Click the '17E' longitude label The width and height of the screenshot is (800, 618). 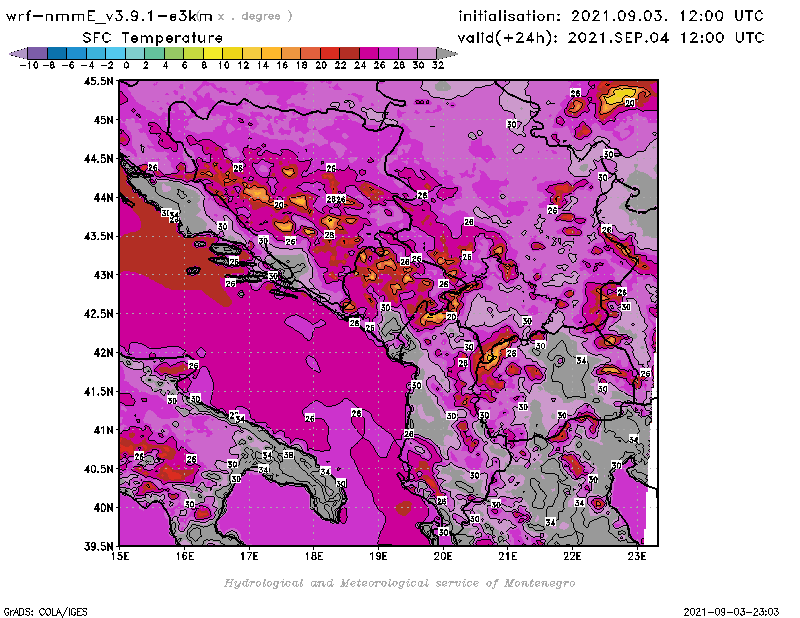(249, 556)
